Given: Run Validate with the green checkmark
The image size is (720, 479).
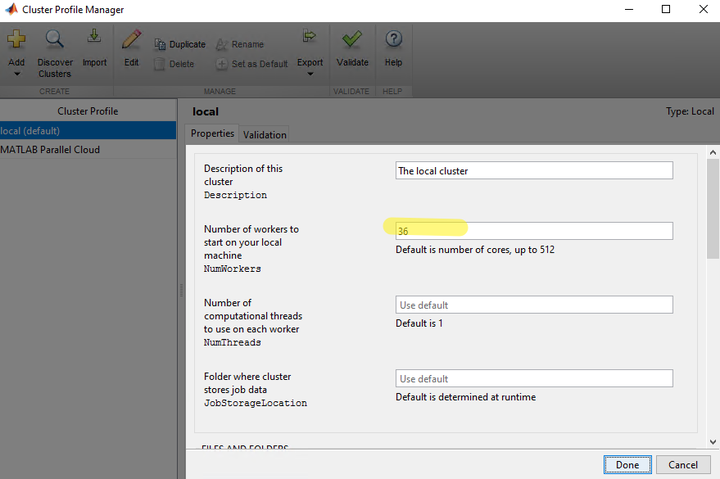Looking at the screenshot, I should tap(352, 39).
